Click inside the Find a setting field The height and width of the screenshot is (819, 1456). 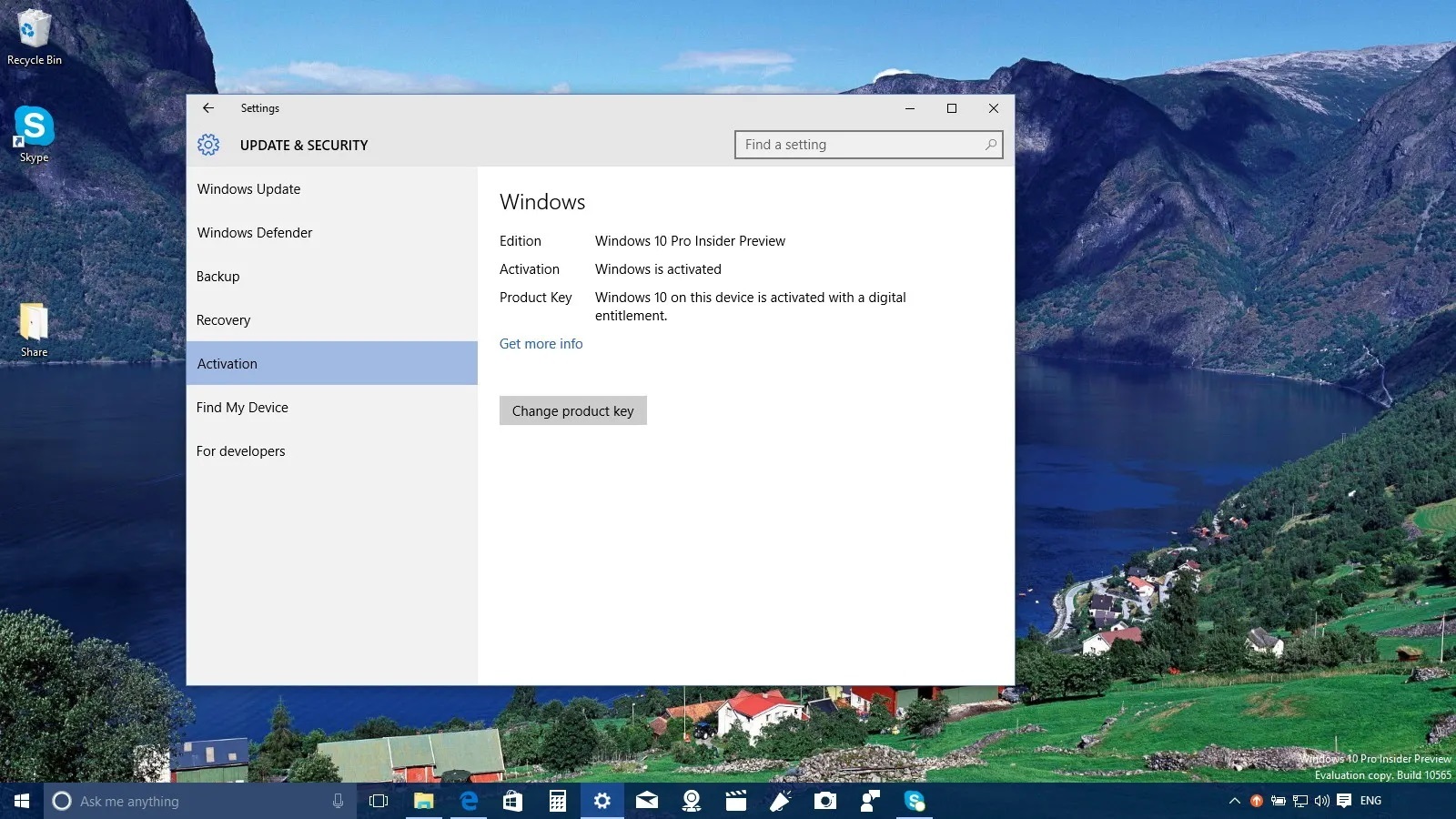click(868, 145)
